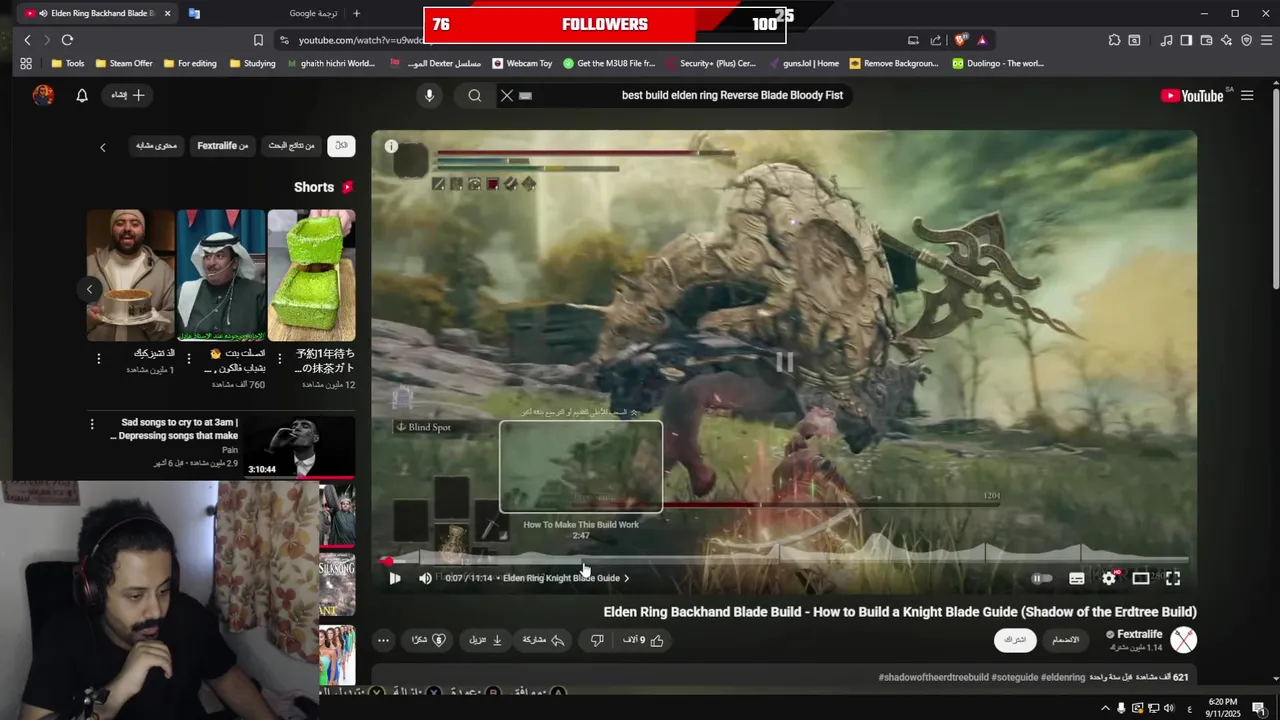1280x720 pixels.
Task: Open YouTube hamburger guide menu
Action: tap(1247, 95)
